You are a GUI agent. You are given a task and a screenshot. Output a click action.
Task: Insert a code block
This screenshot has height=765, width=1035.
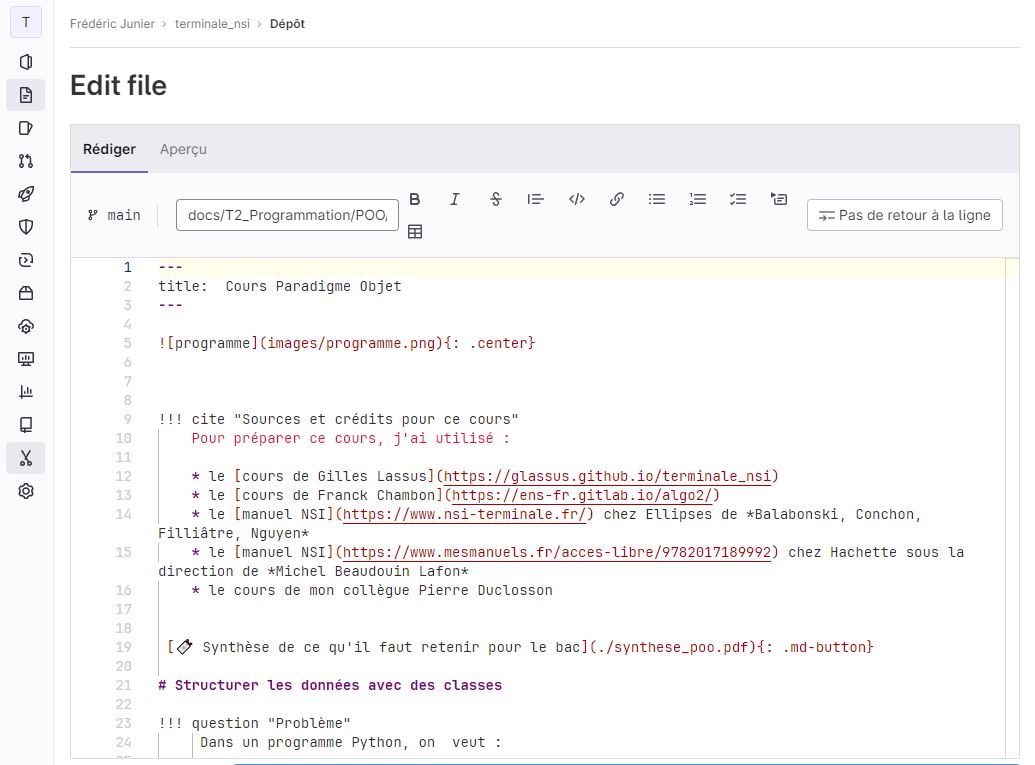577,199
